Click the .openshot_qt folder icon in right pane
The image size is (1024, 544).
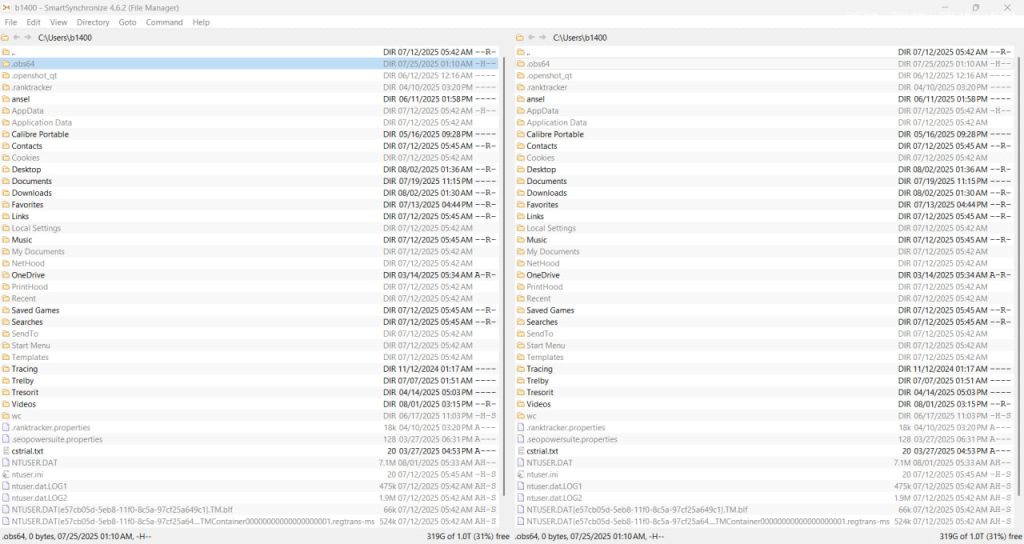point(520,76)
